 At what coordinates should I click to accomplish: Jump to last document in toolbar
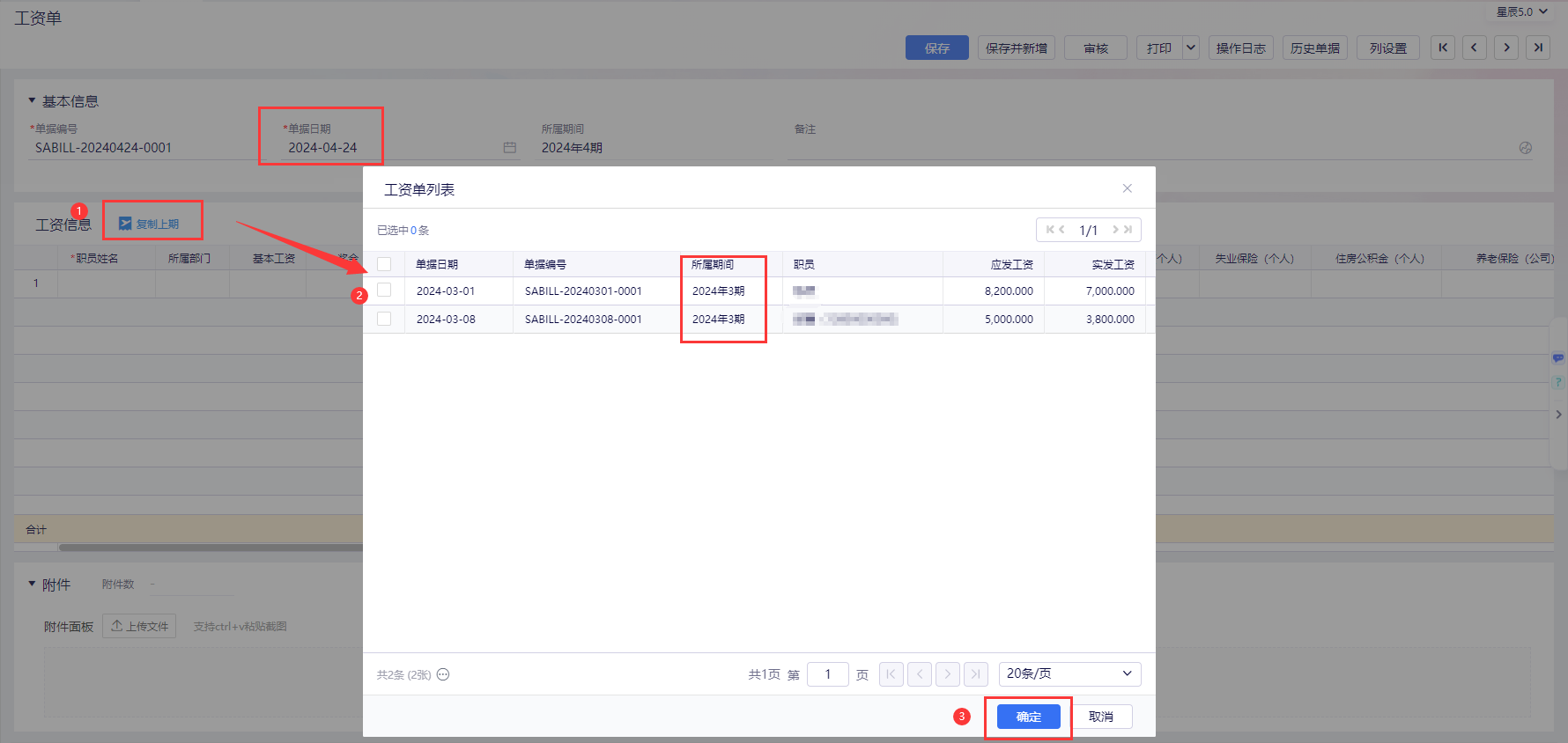(x=1538, y=48)
